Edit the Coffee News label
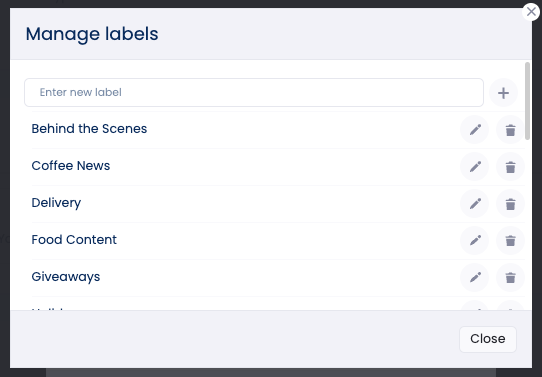542x377 pixels. tap(475, 167)
